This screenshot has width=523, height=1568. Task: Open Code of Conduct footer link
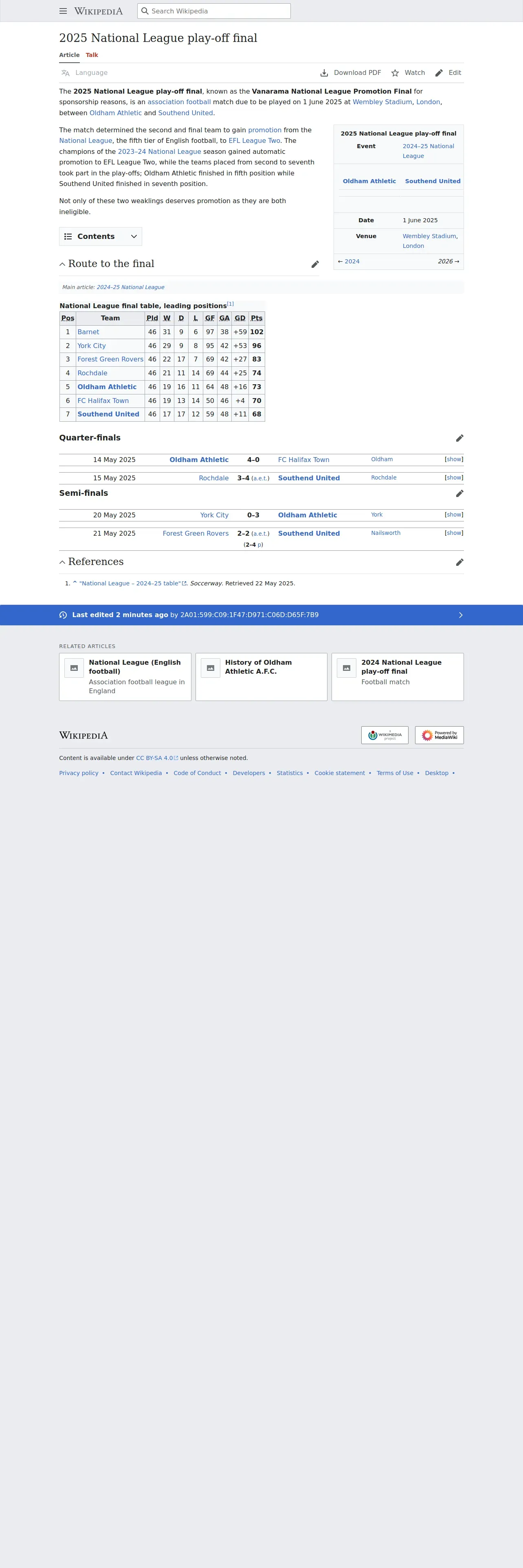(197, 774)
